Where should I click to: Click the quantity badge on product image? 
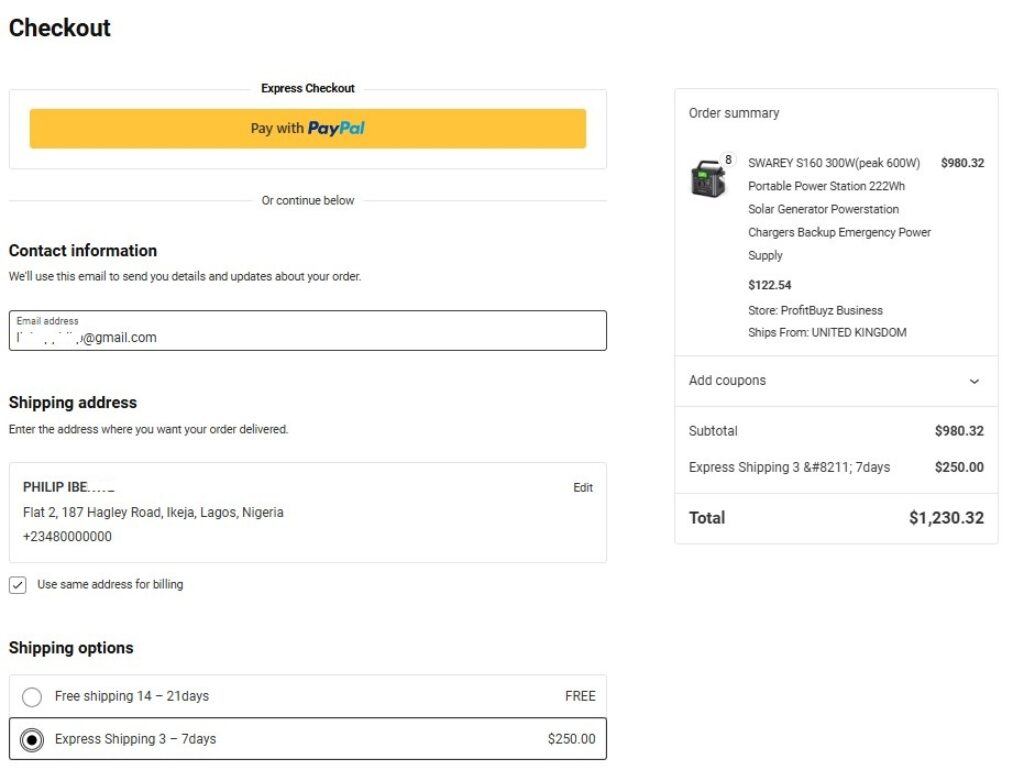click(727, 160)
